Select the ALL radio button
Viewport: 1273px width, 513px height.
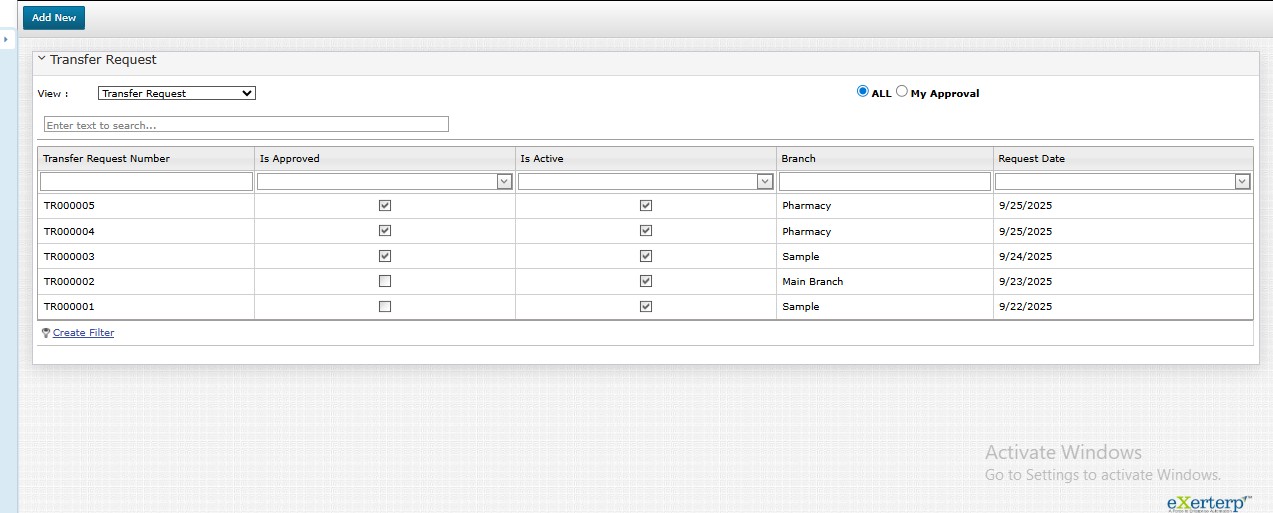point(863,91)
